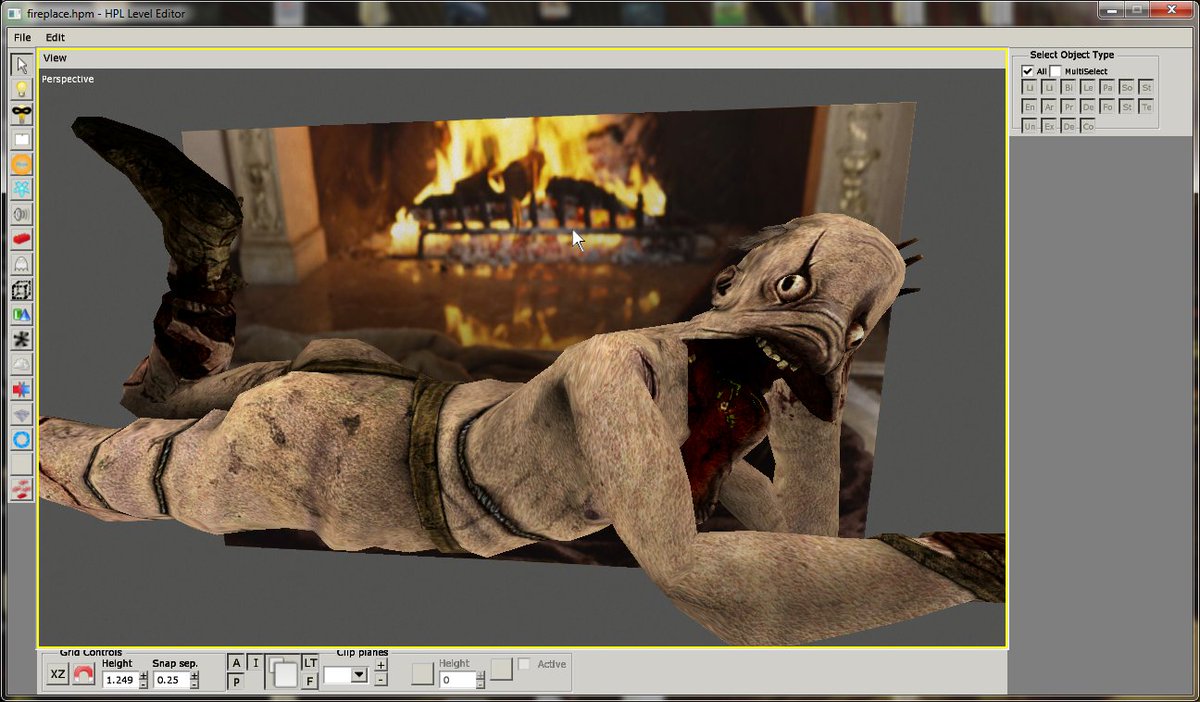Add a clip plane with plus button
This screenshot has width=1200, height=702.
pyautogui.click(x=381, y=666)
